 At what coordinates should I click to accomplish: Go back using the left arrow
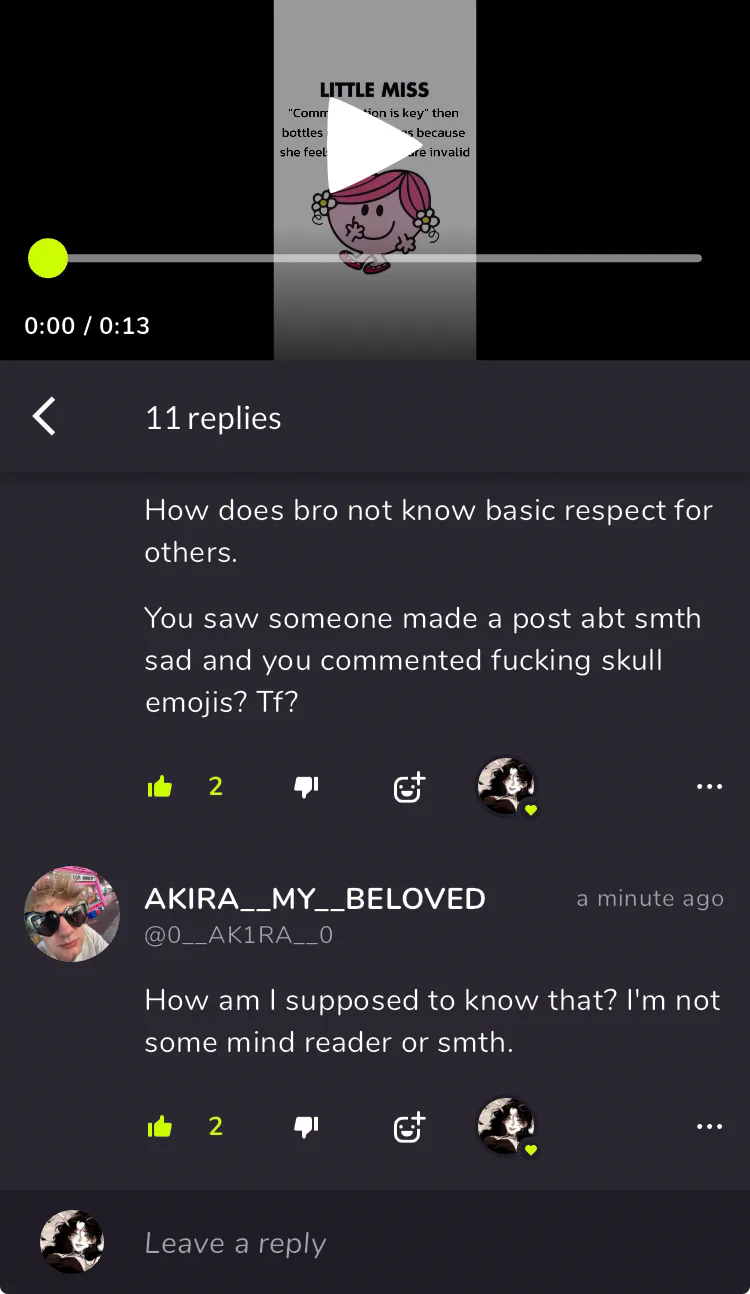pos(44,417)
